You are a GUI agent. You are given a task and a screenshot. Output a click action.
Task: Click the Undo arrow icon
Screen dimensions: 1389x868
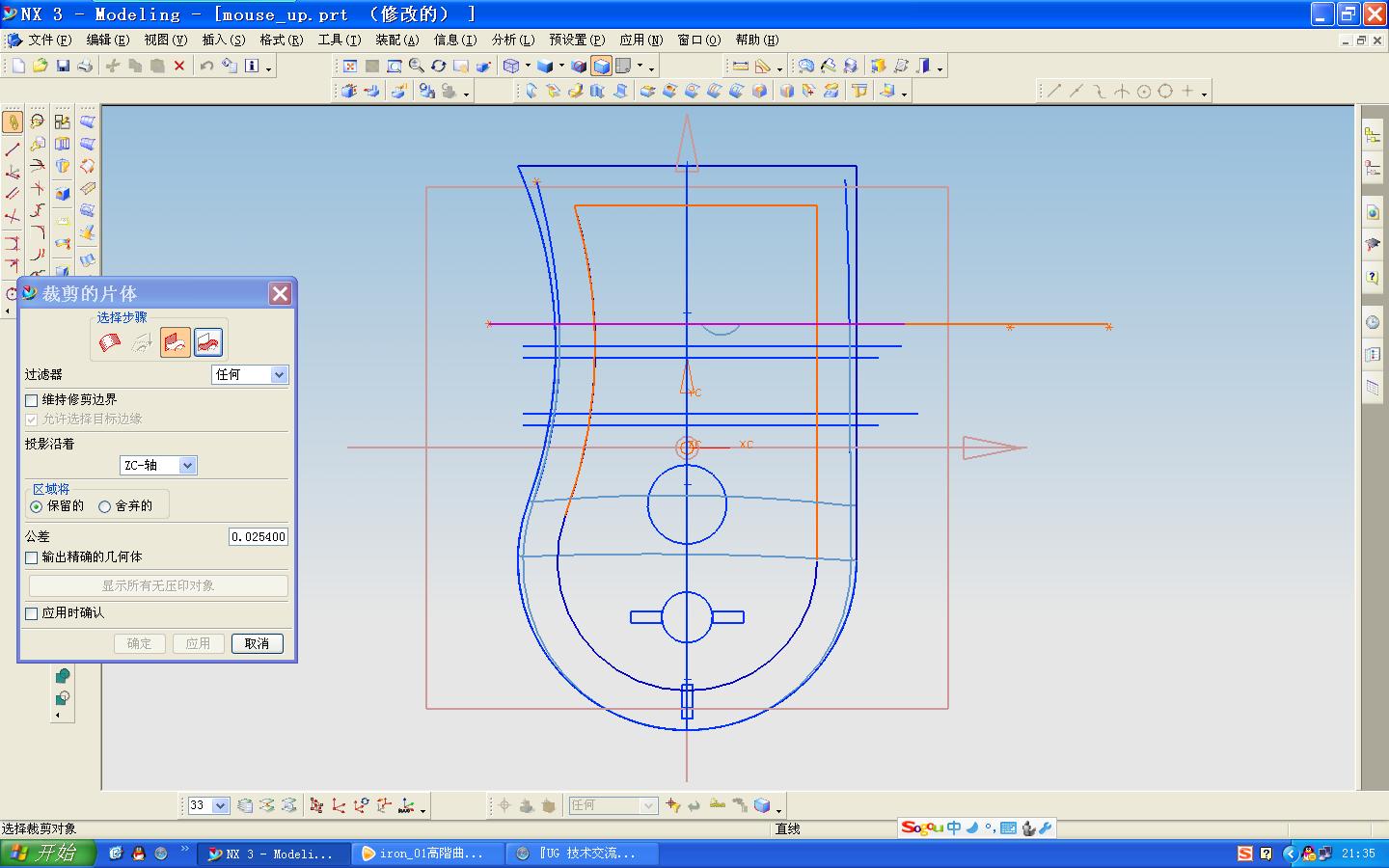coord(206,66)
